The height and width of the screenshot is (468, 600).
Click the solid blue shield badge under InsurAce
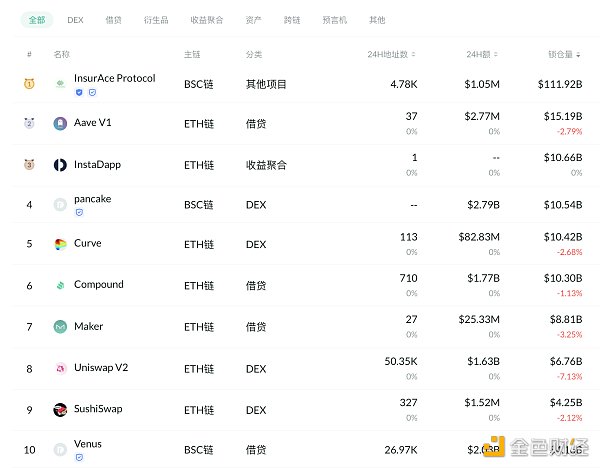coord(79,92)
